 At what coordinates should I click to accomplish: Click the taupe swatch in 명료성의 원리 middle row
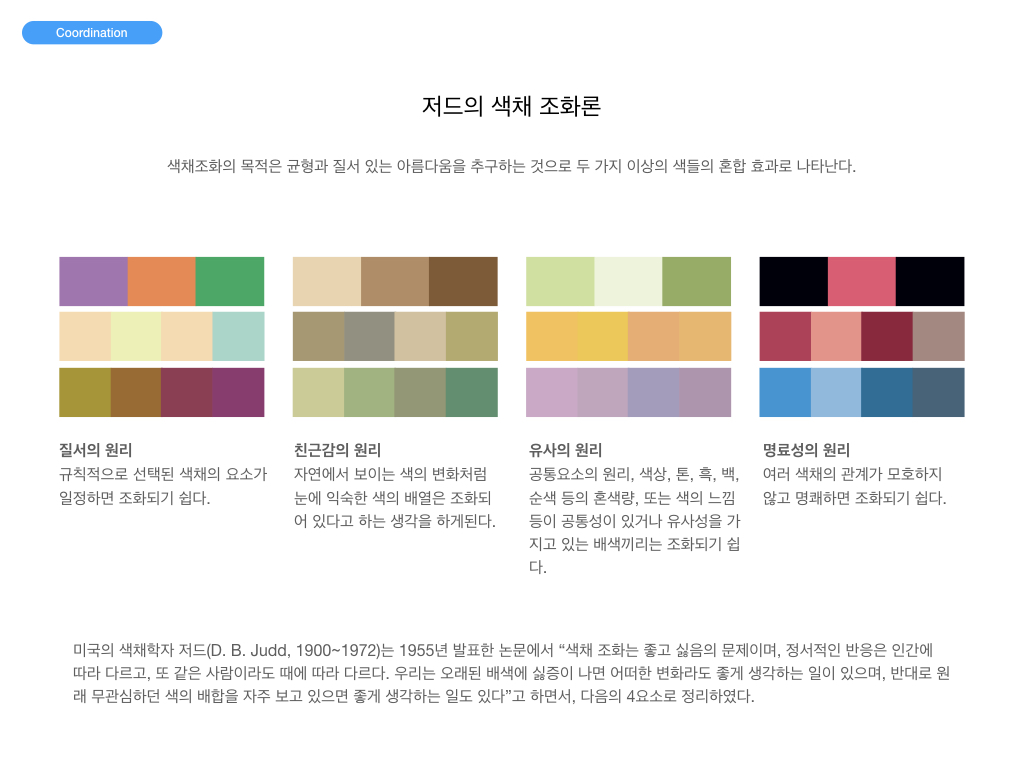point(939,336)
